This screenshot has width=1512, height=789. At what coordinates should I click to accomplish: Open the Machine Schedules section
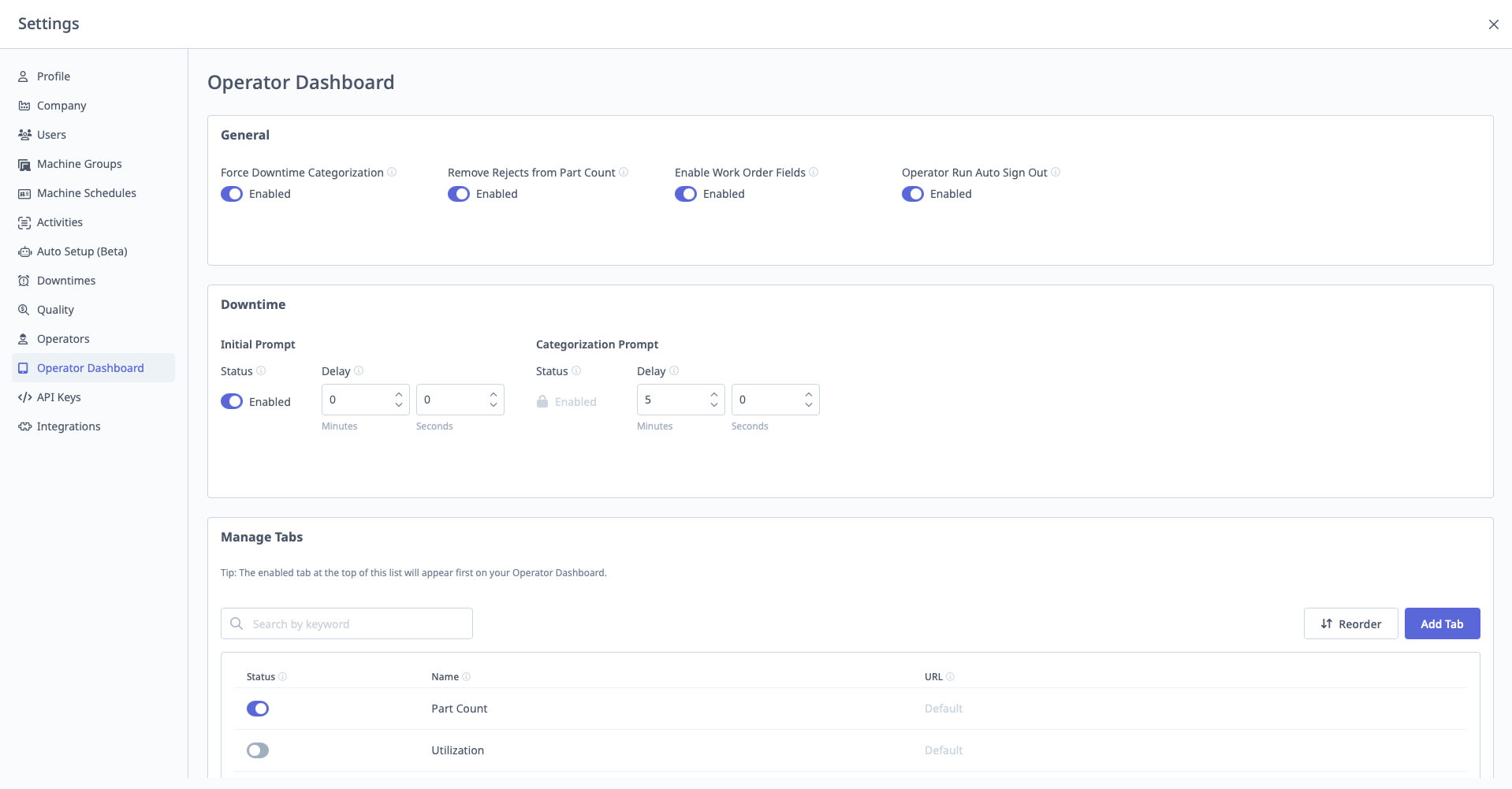pos(86,192)
